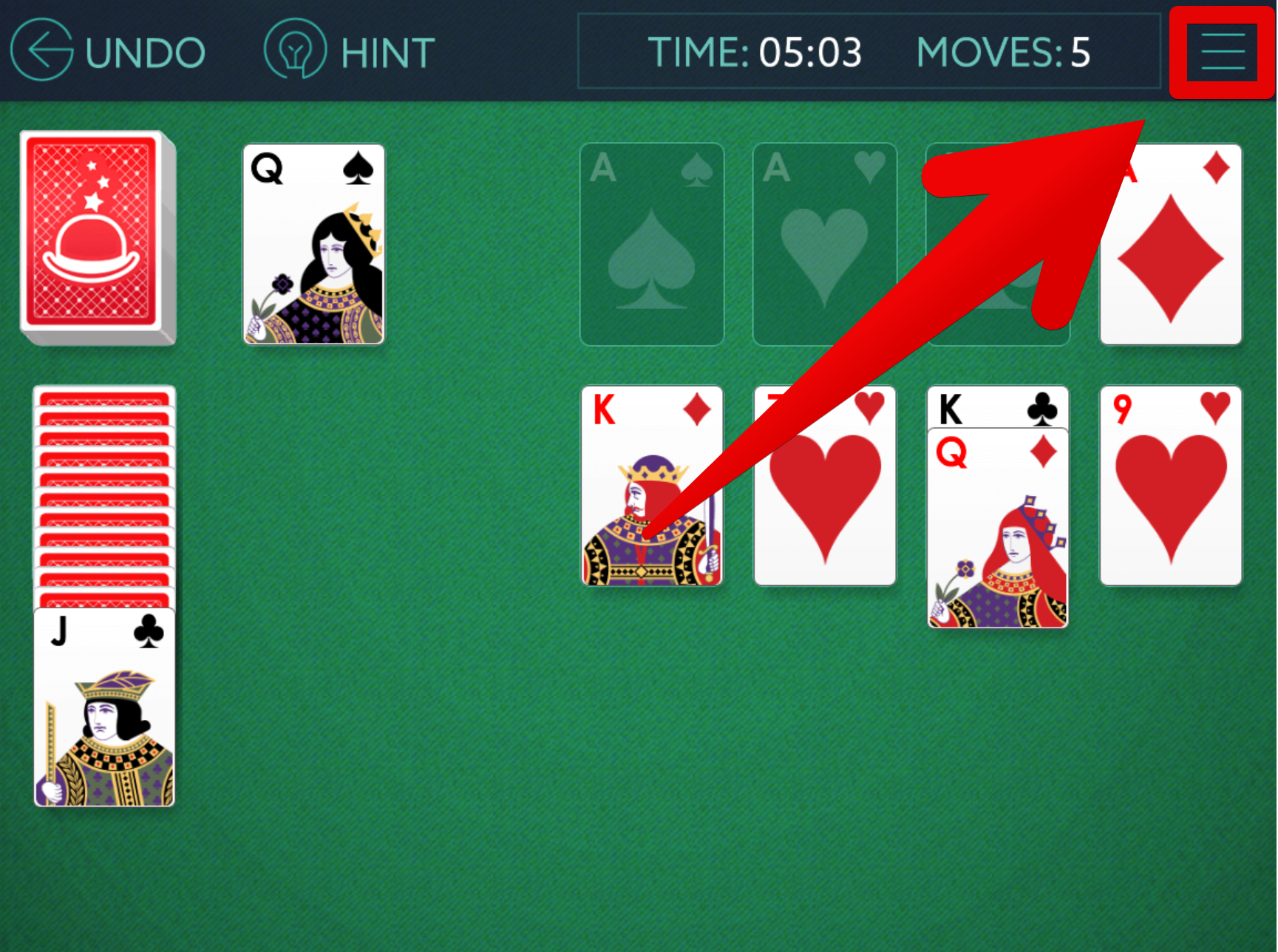1278x952 pixels.
Task: Click the face-down card stack above the Jack
Action: click(x=104, y=497)
